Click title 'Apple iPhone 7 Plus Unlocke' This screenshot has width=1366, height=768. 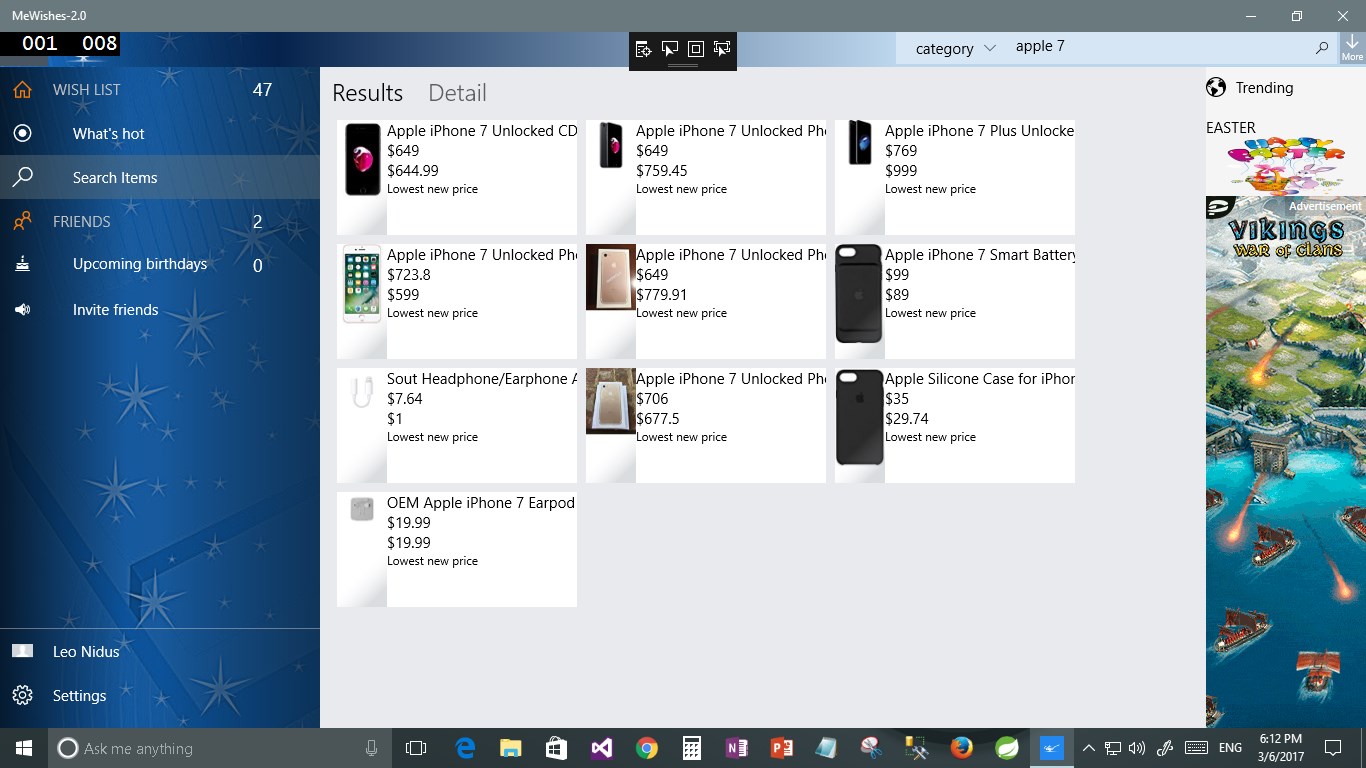pos(980,130)
